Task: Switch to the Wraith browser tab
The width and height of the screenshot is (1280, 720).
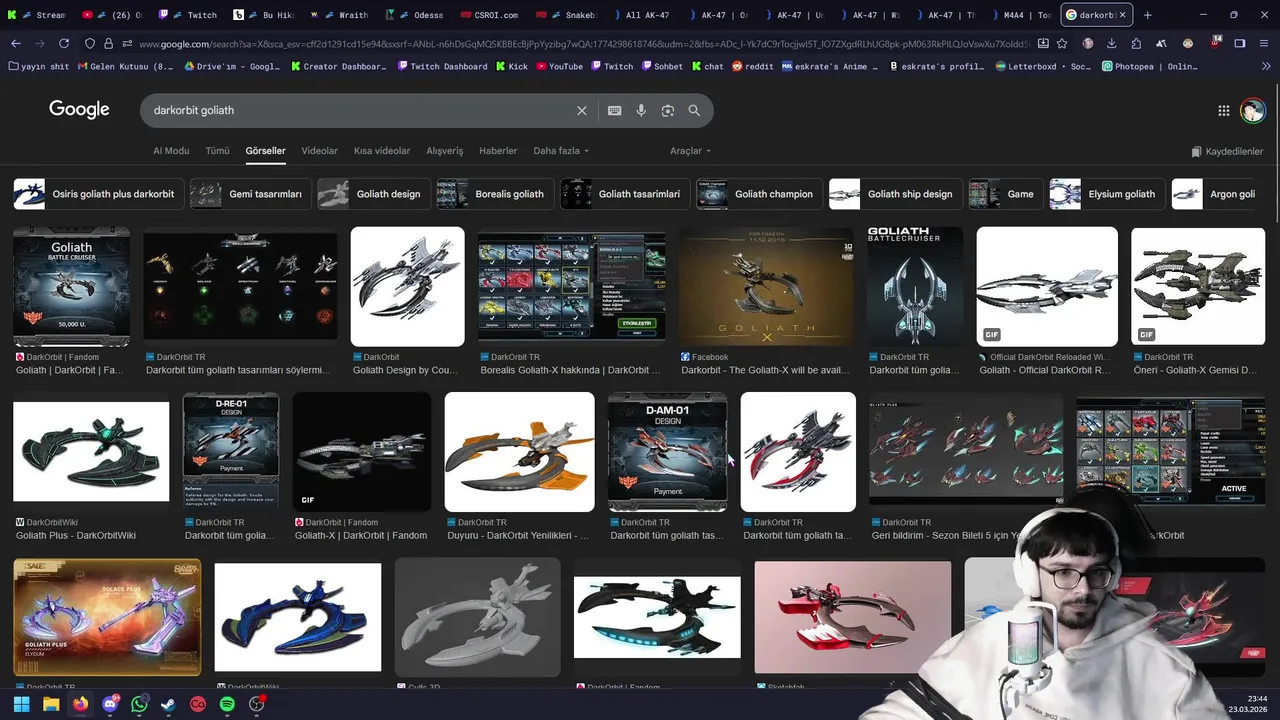Action: click(x=341, y=15)
